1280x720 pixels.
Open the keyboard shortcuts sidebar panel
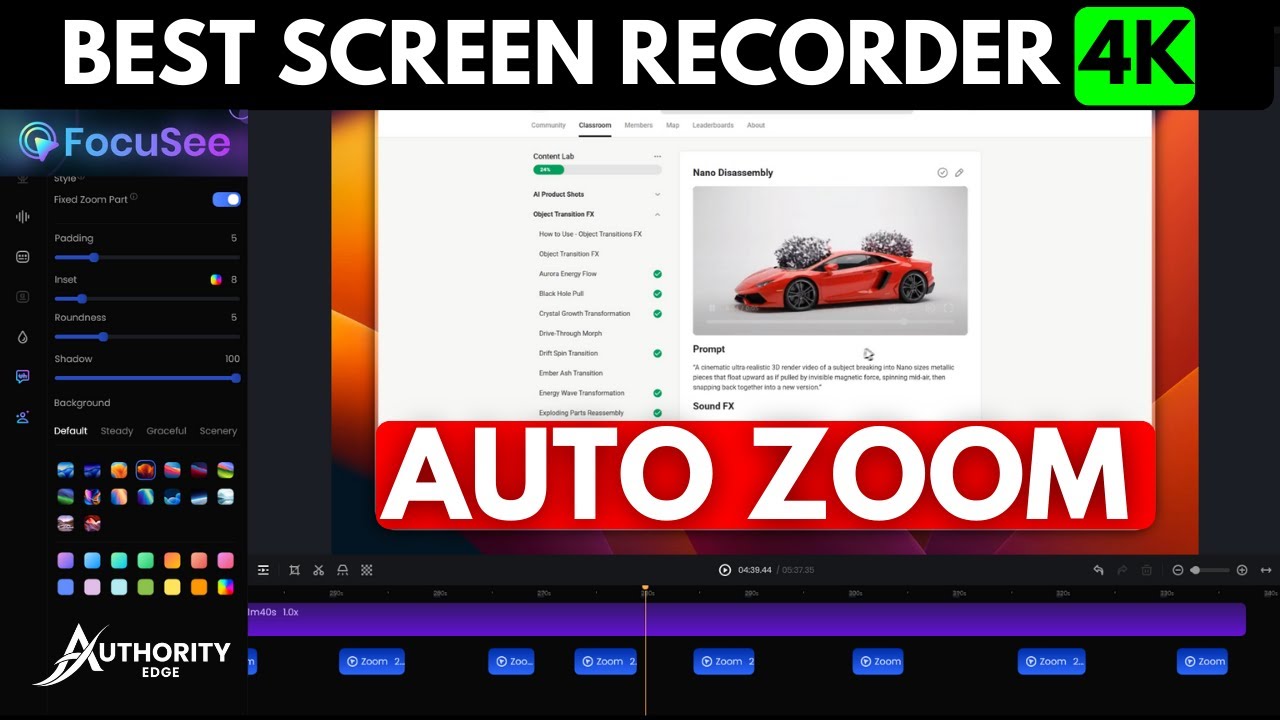click(x=22, y=257)
